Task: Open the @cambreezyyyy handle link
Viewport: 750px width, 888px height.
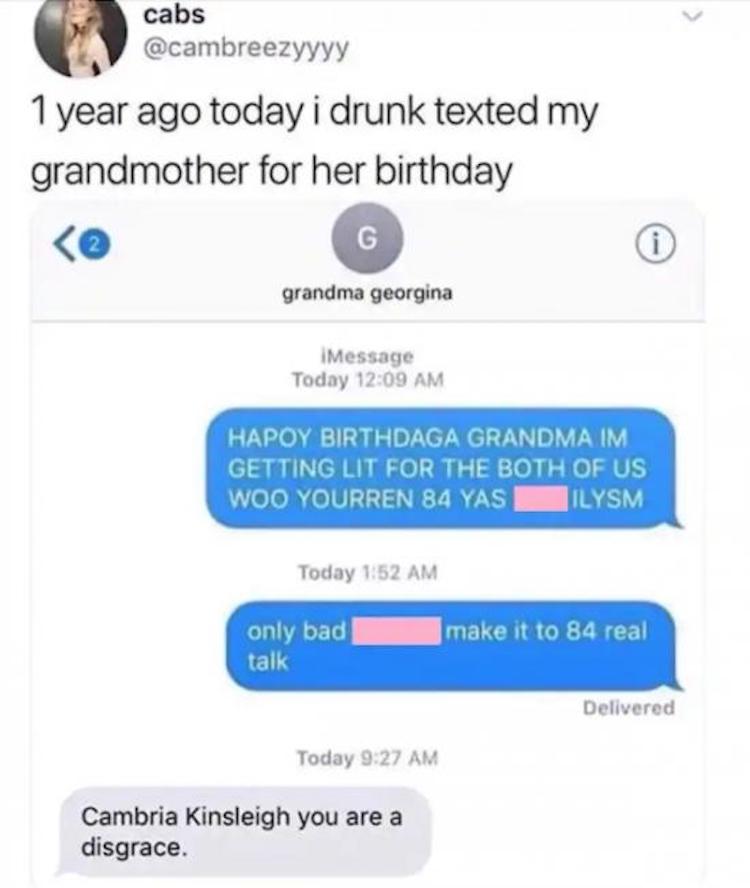Action: click(x=246, y=48)
